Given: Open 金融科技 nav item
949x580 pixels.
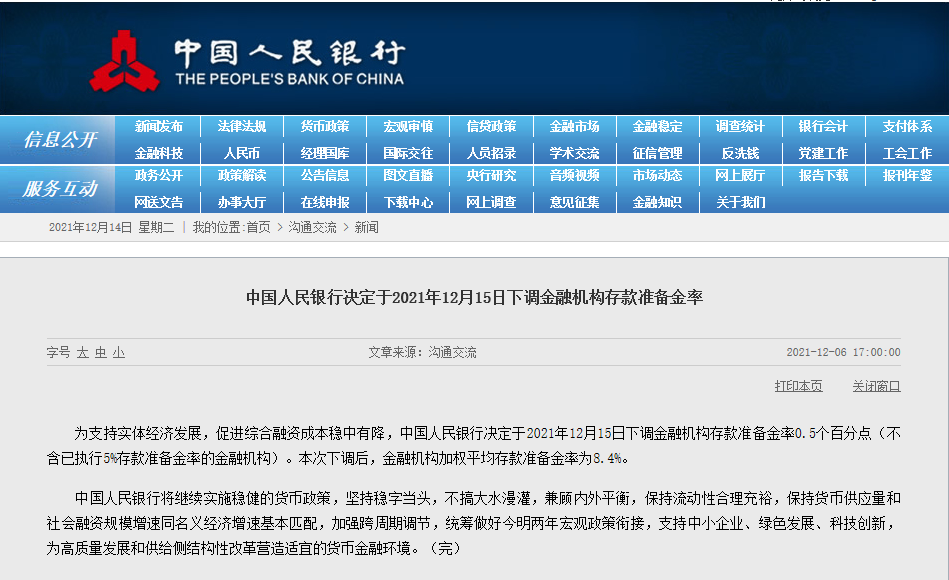Looking at the screenshot, I should point(159,153).
